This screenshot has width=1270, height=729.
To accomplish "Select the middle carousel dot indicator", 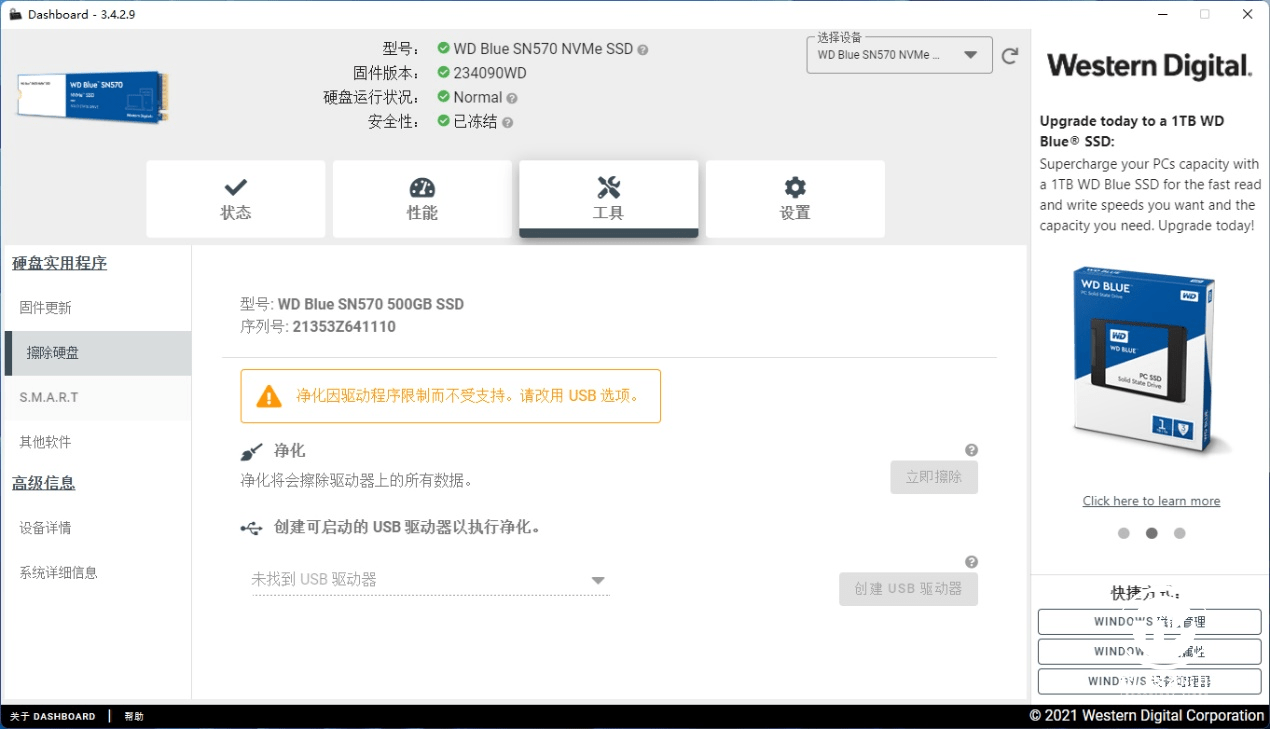I will point(1151,533).
